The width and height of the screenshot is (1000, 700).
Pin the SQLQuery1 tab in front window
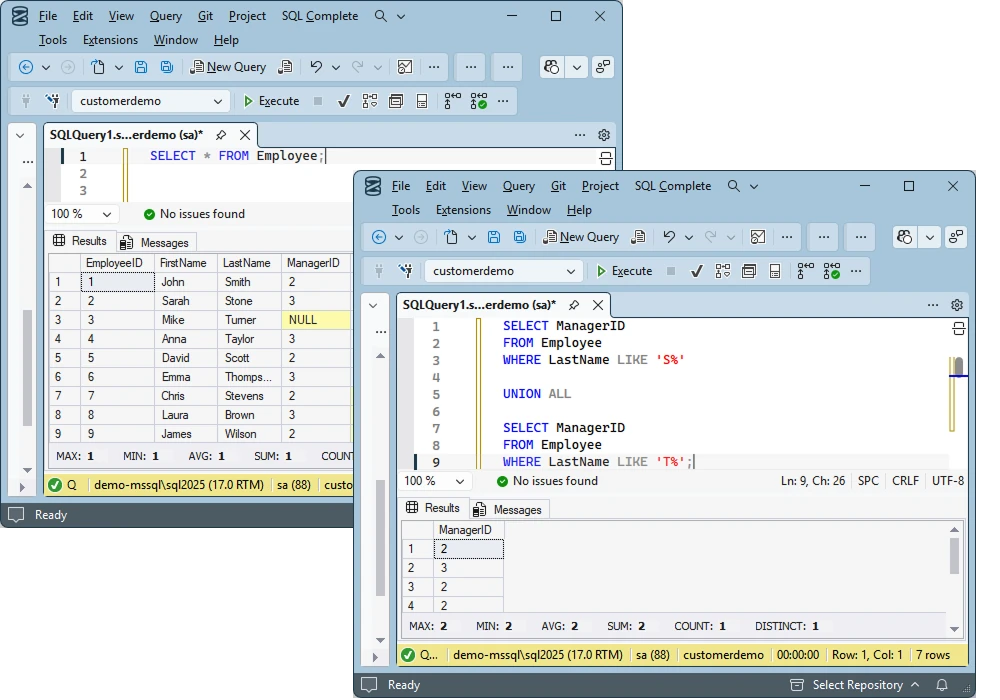574,305
